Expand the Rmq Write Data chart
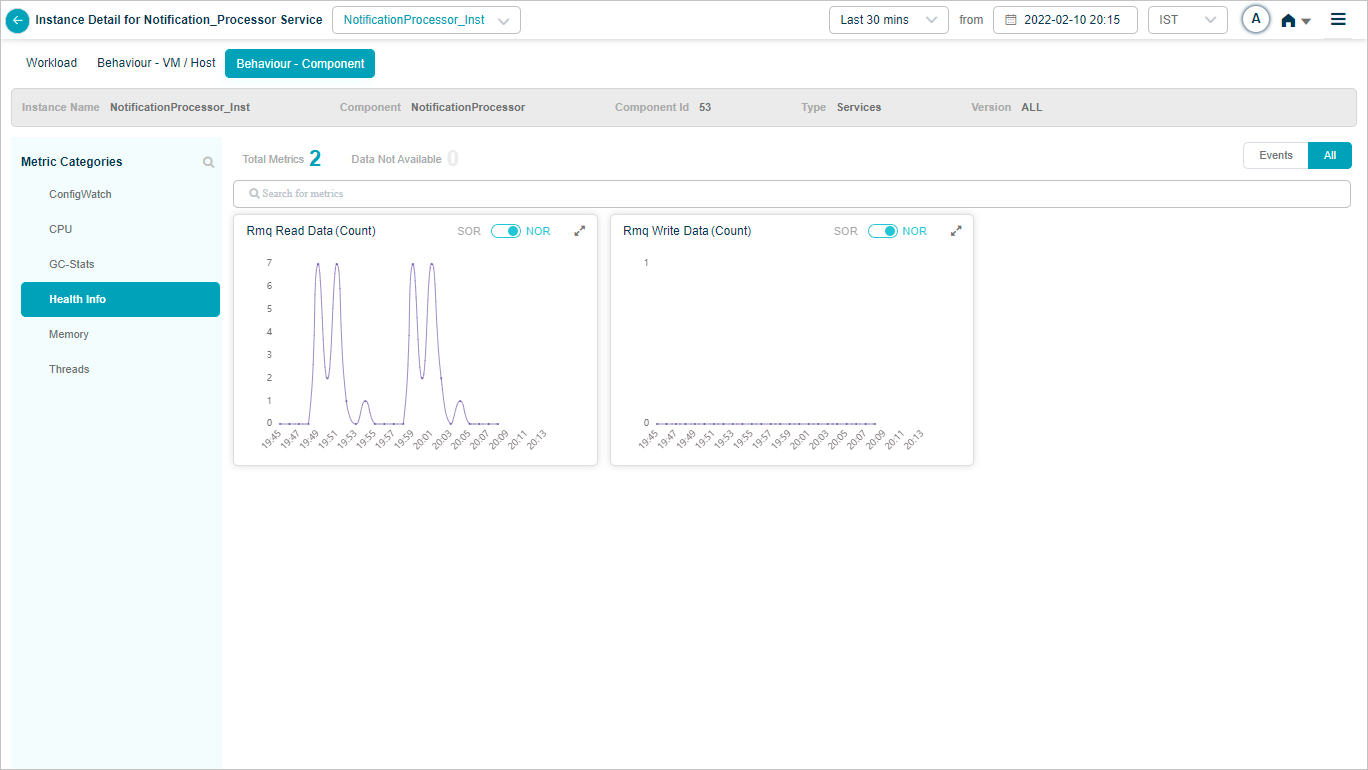 (x=956, y=231)
